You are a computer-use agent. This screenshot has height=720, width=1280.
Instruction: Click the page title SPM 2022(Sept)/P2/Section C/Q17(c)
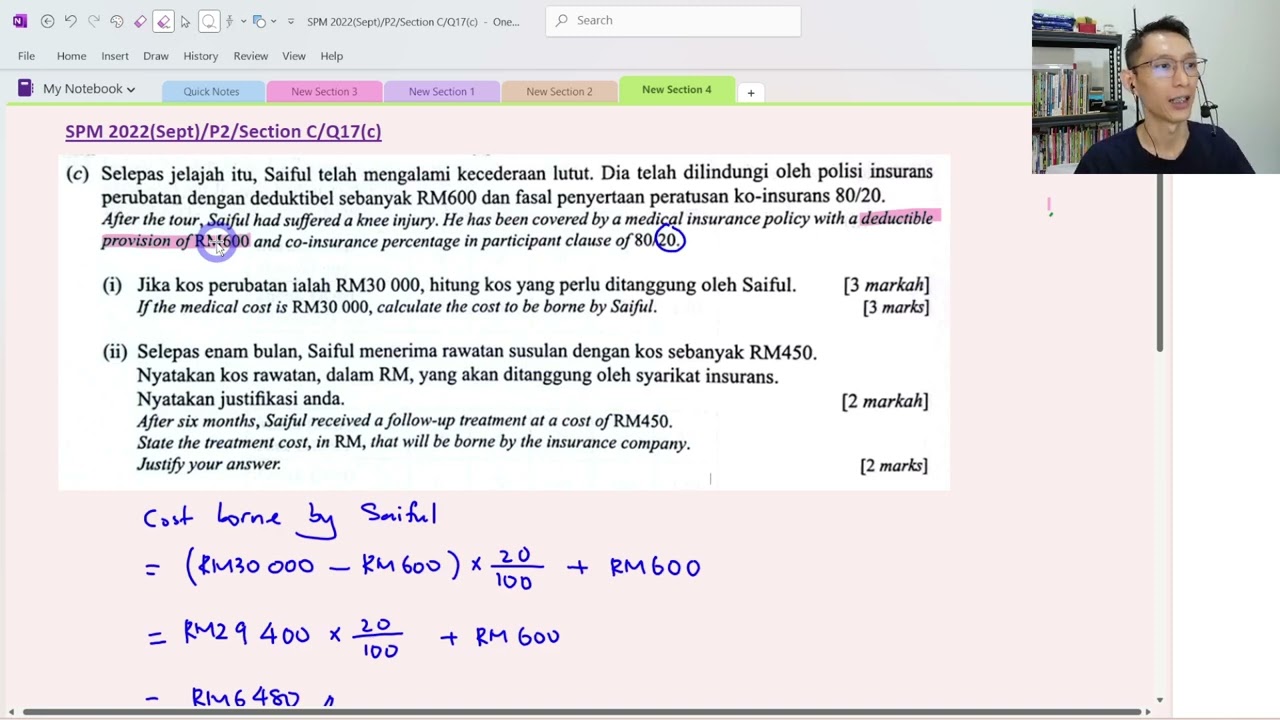(223, 131)
